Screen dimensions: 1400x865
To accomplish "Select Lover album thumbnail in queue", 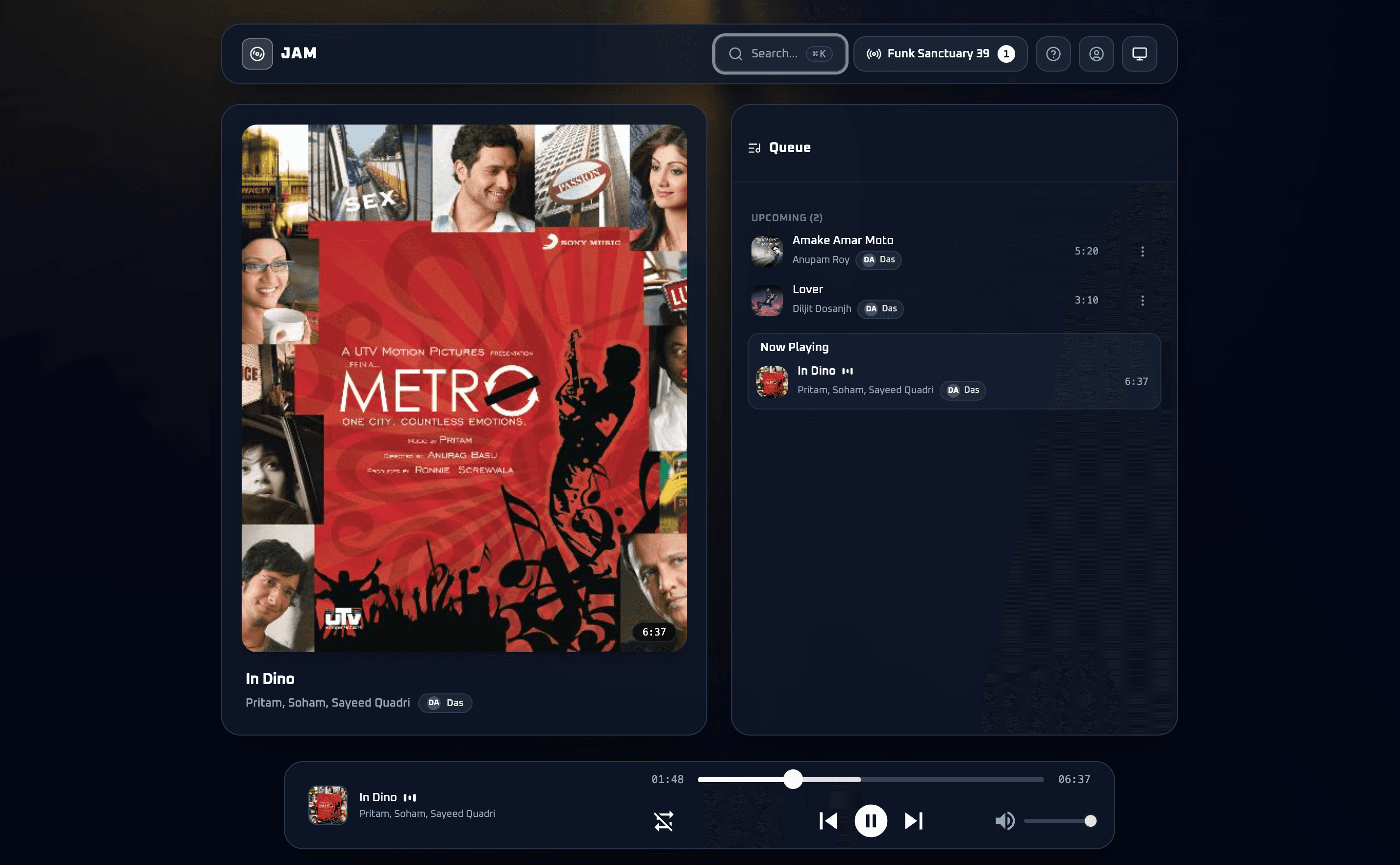I will pos(767,300).
